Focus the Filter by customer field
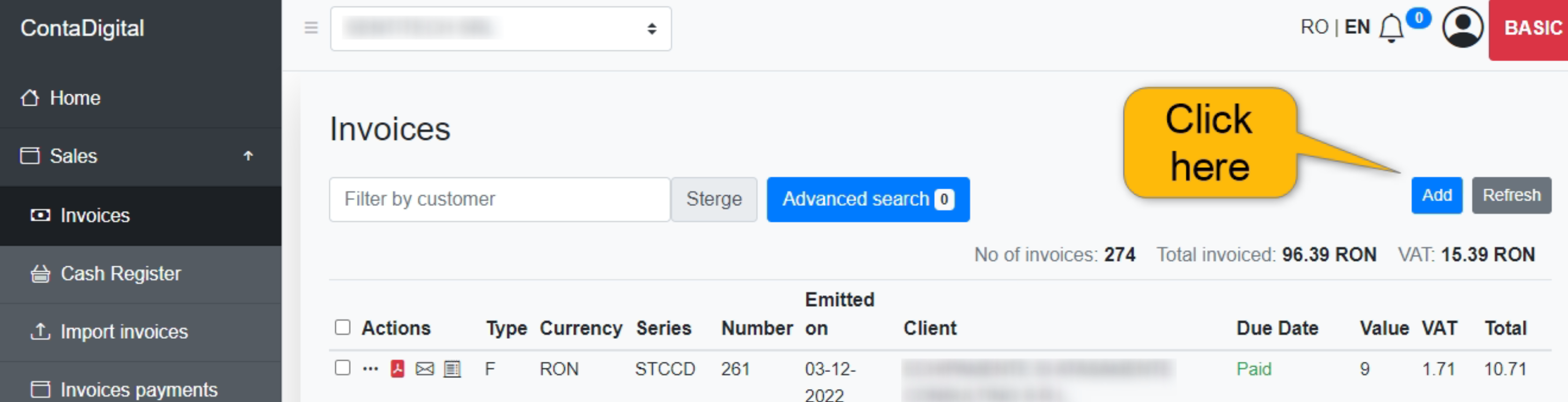 point(499,199)
